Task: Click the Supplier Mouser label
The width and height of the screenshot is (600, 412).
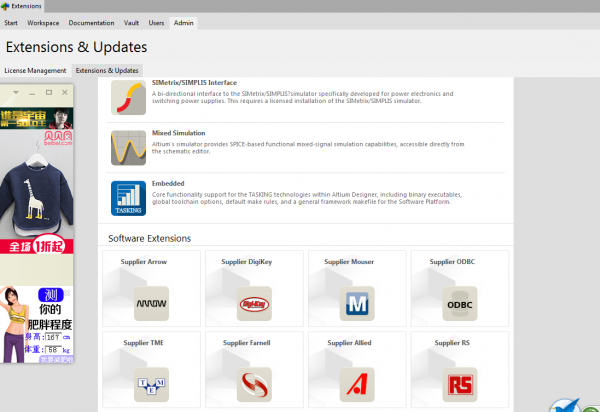Action: (x=349, y=262)
